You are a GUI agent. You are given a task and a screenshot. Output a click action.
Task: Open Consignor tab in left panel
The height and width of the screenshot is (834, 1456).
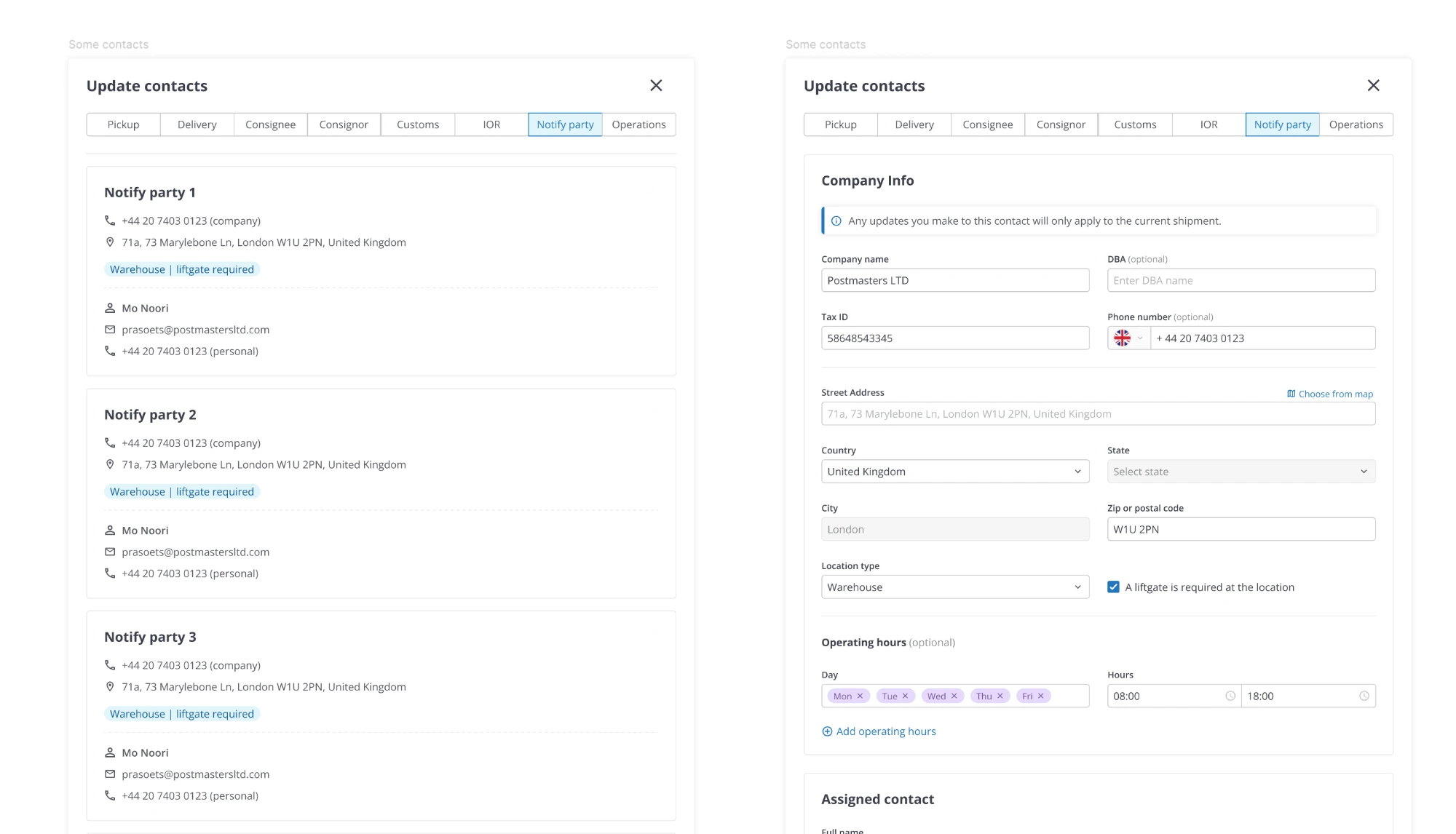tap(344, 124)
